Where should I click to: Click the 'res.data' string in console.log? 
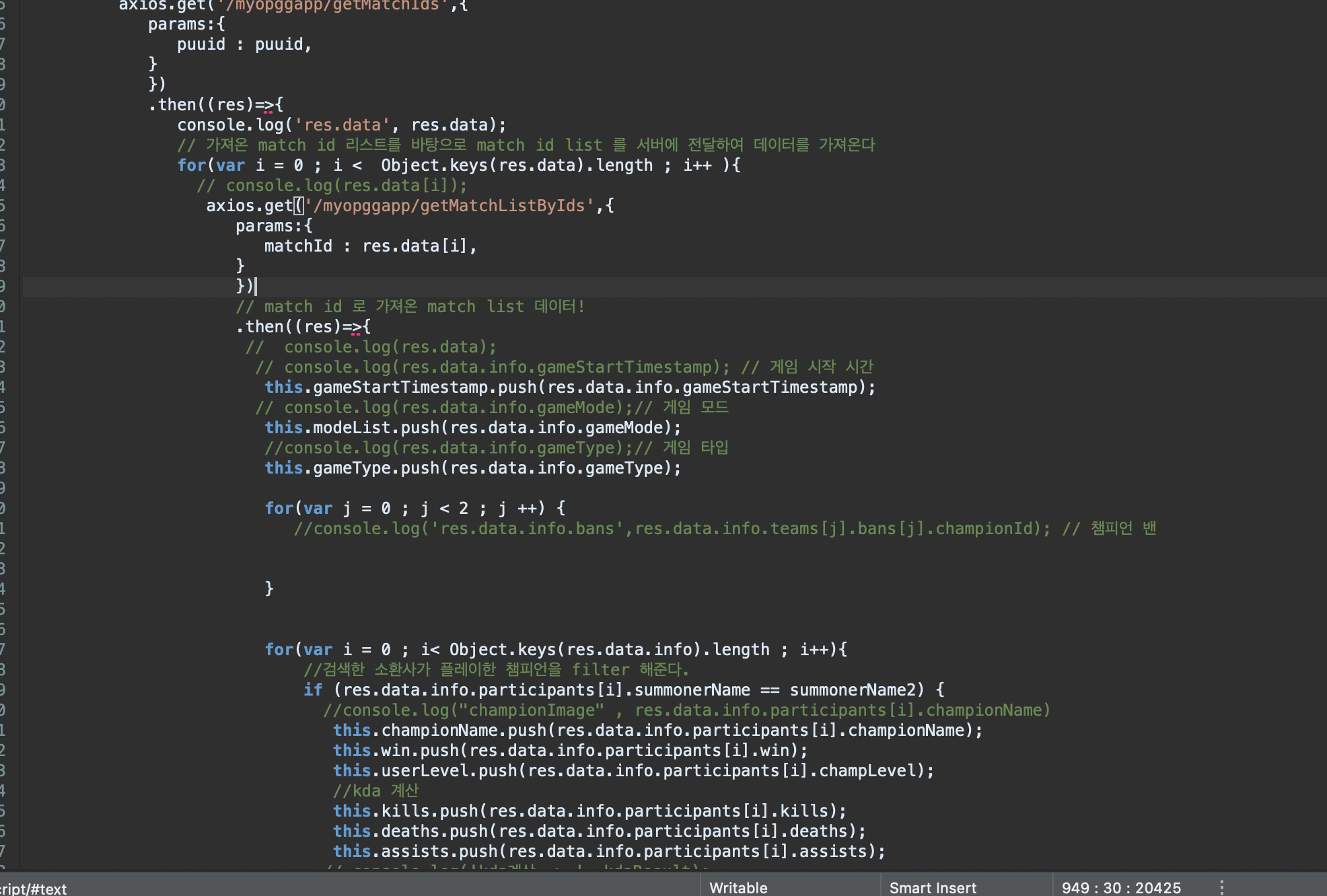click(x=343, y=125)
